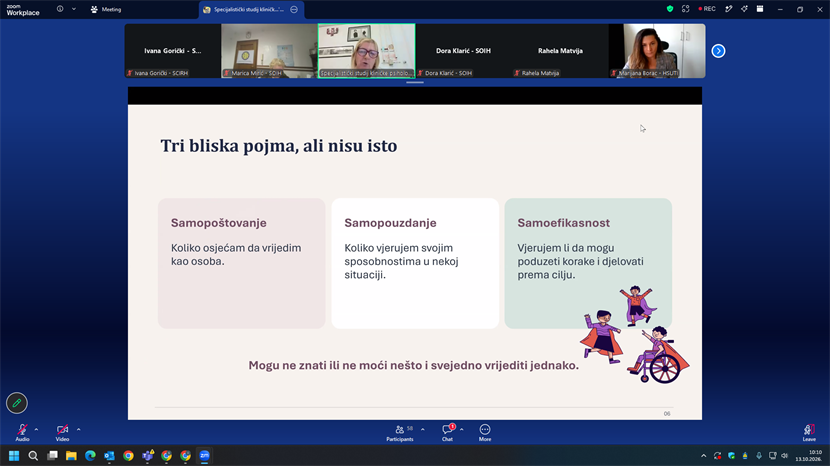Open the Participants panel

(400, 433)
